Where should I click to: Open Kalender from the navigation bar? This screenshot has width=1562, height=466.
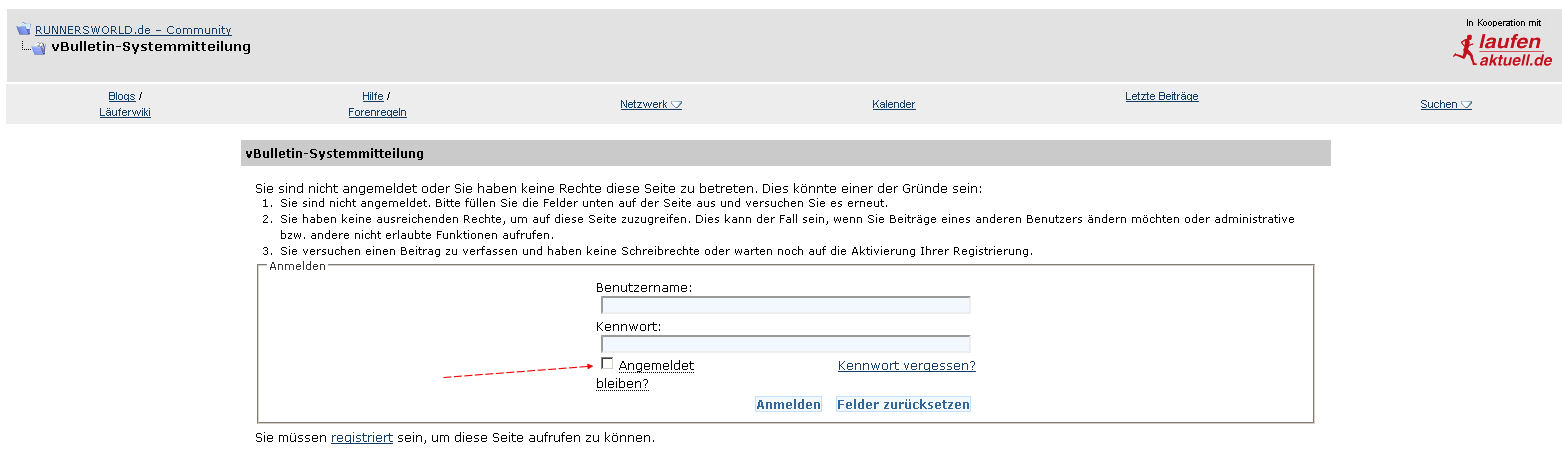893,104
